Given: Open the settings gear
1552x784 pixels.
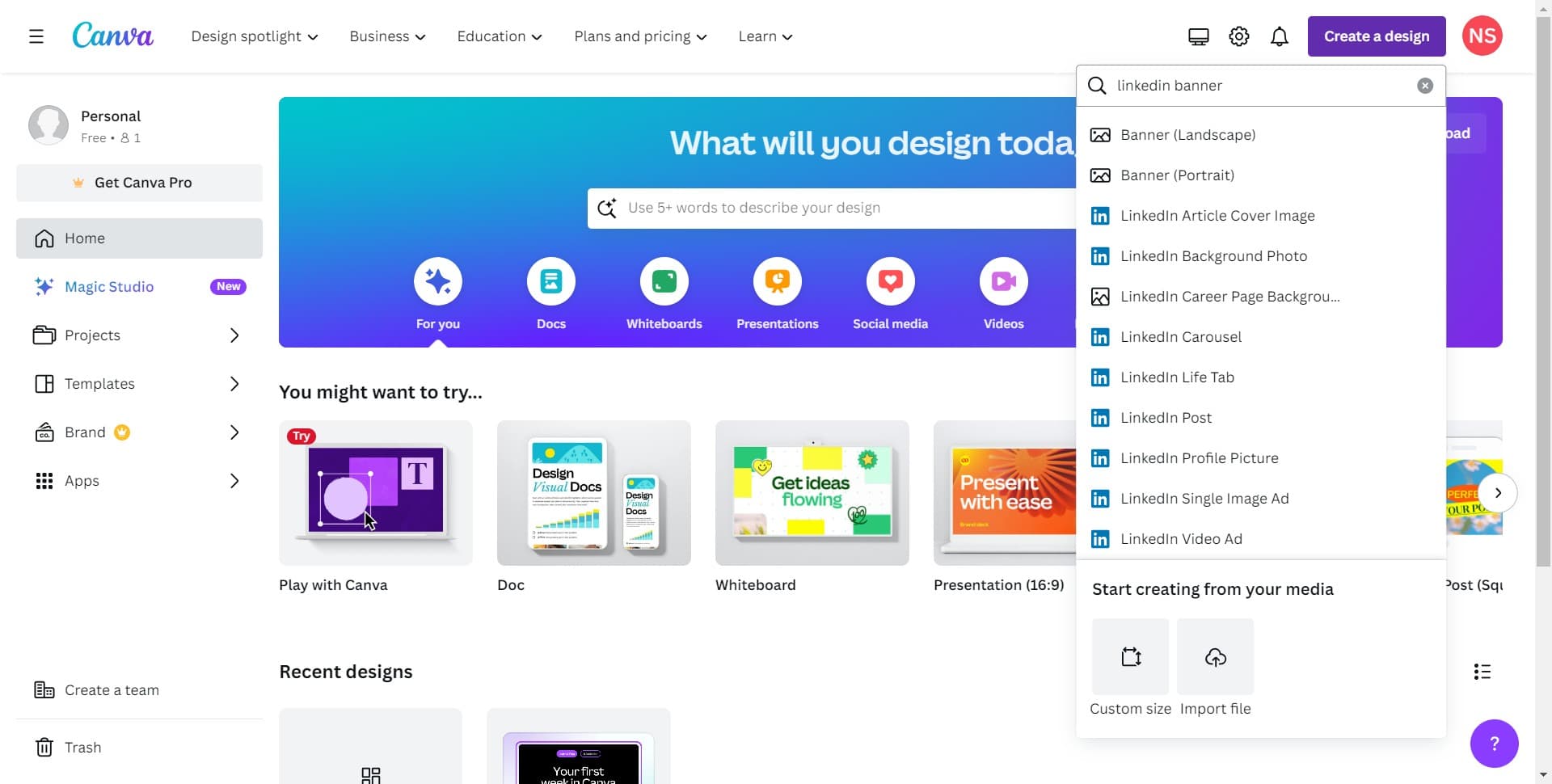Looking at the screenshot, I should [x=1238, y=36].
